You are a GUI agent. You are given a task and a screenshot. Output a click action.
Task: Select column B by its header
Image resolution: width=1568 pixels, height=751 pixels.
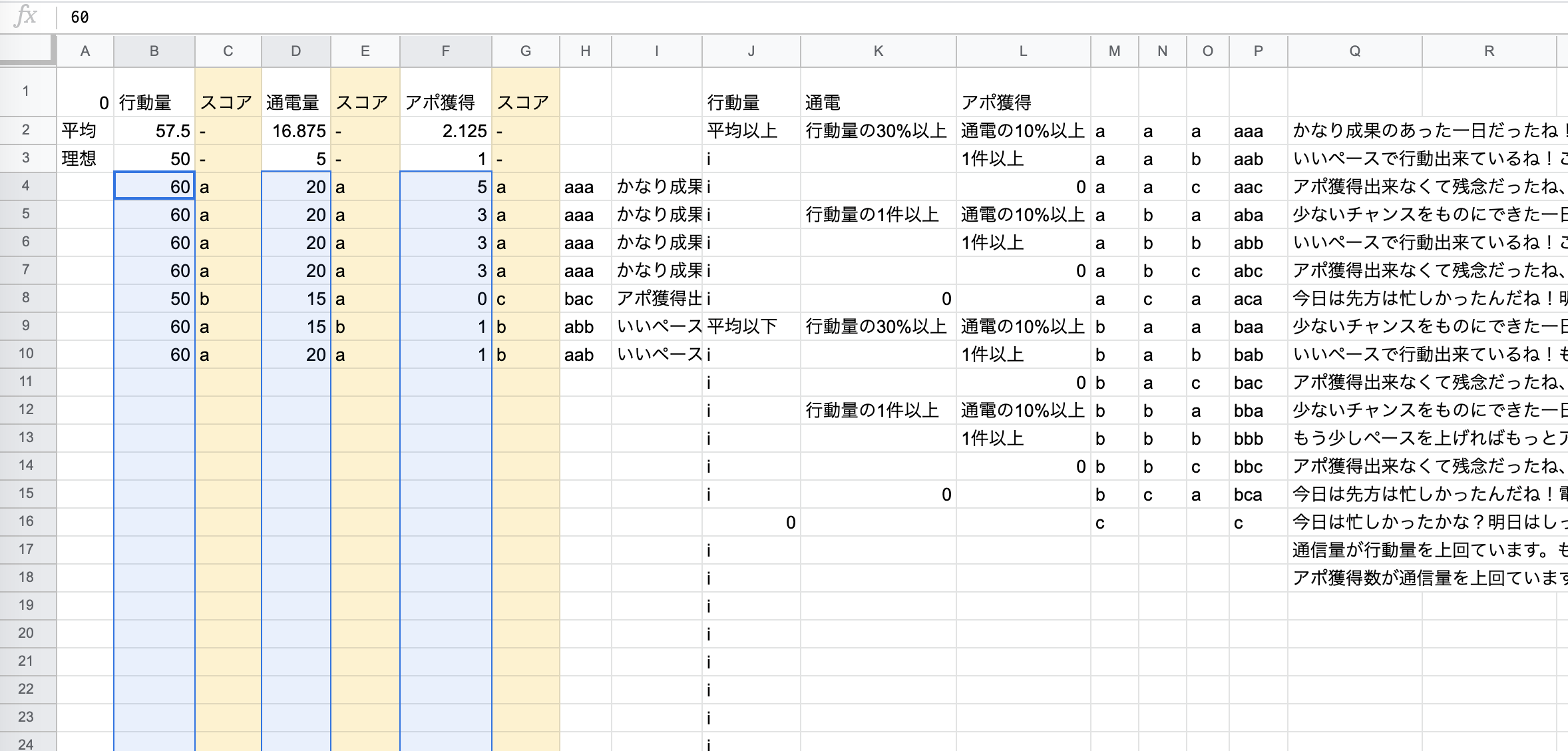pos(154,51)
